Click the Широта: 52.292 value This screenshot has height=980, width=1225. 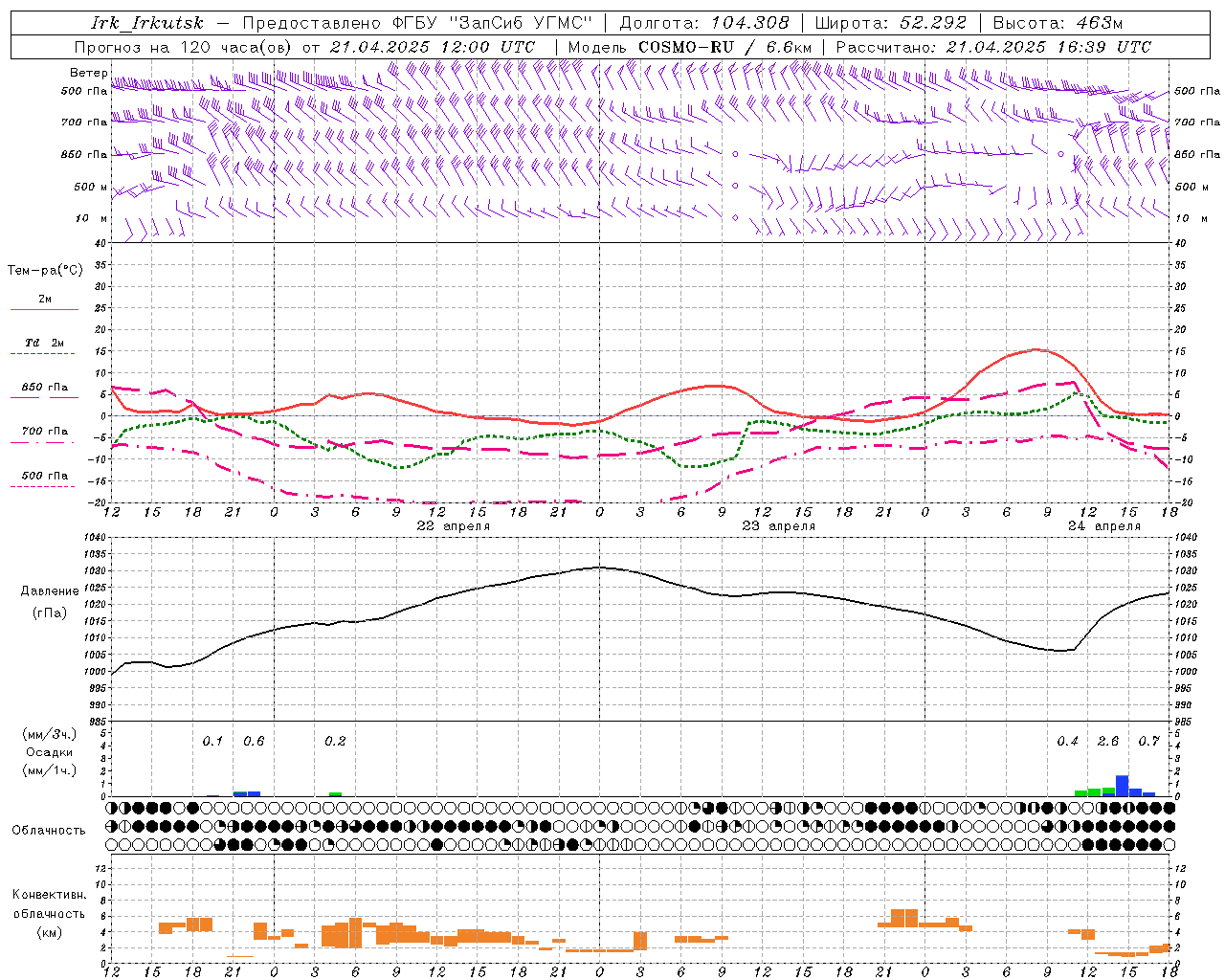[891, 23]
